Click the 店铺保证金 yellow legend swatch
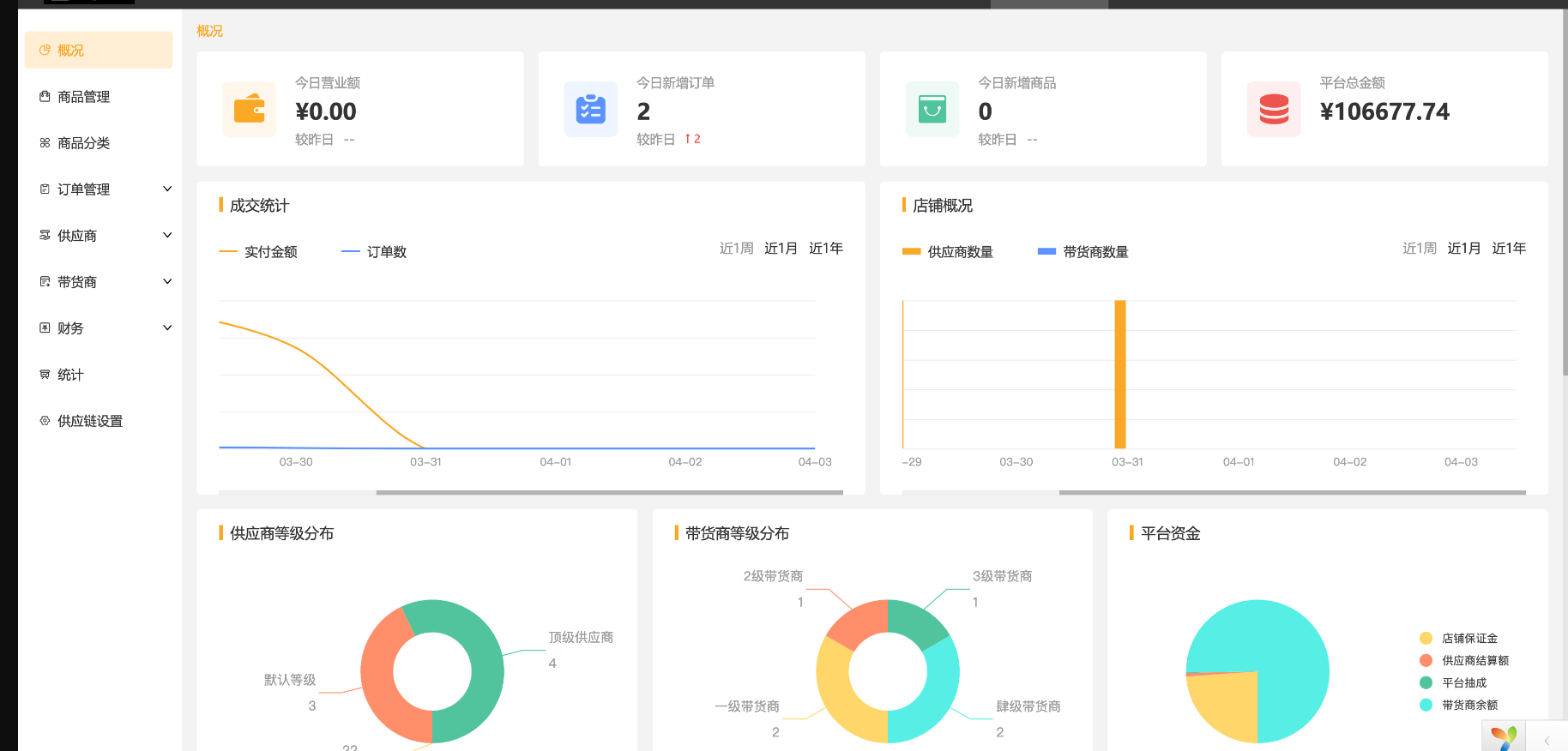 1426,639
